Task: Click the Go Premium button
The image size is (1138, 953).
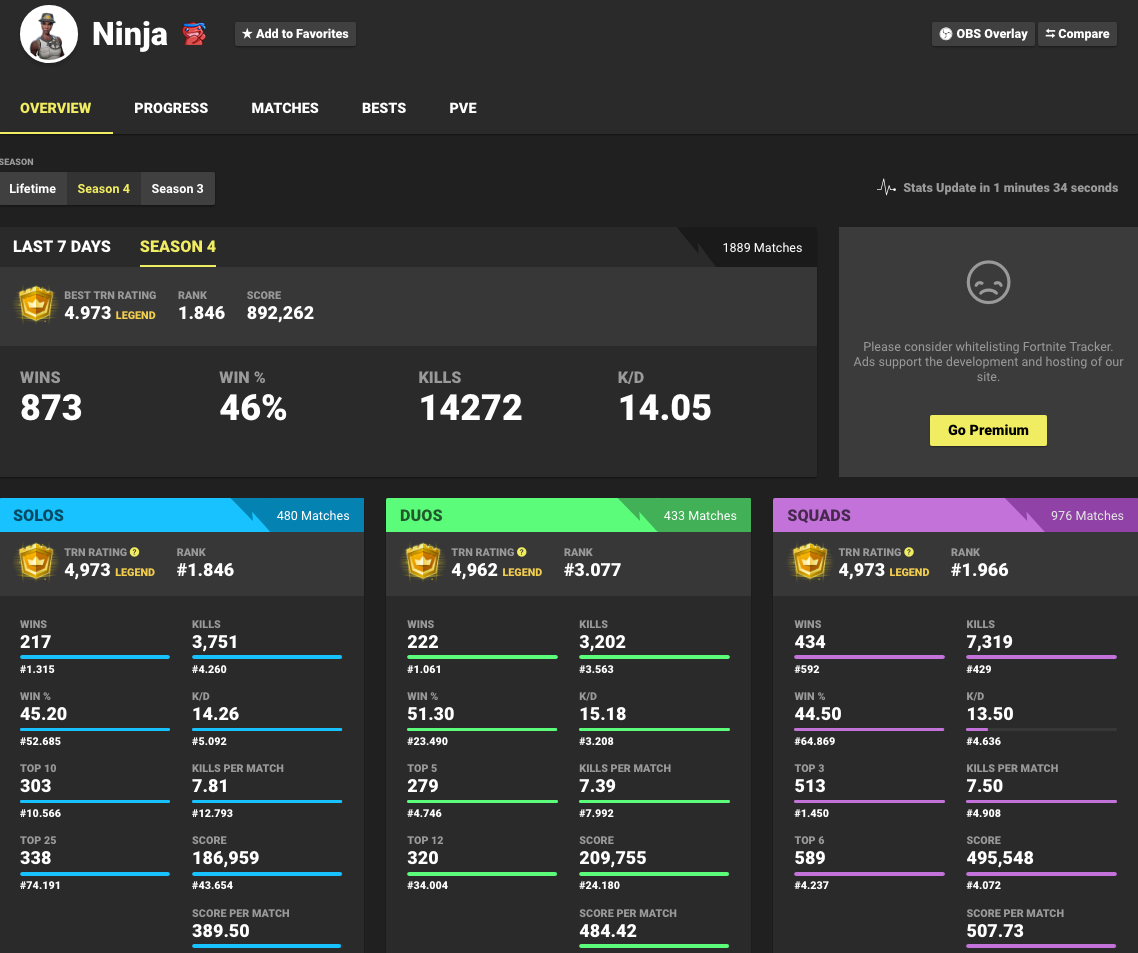Action: 988,430
